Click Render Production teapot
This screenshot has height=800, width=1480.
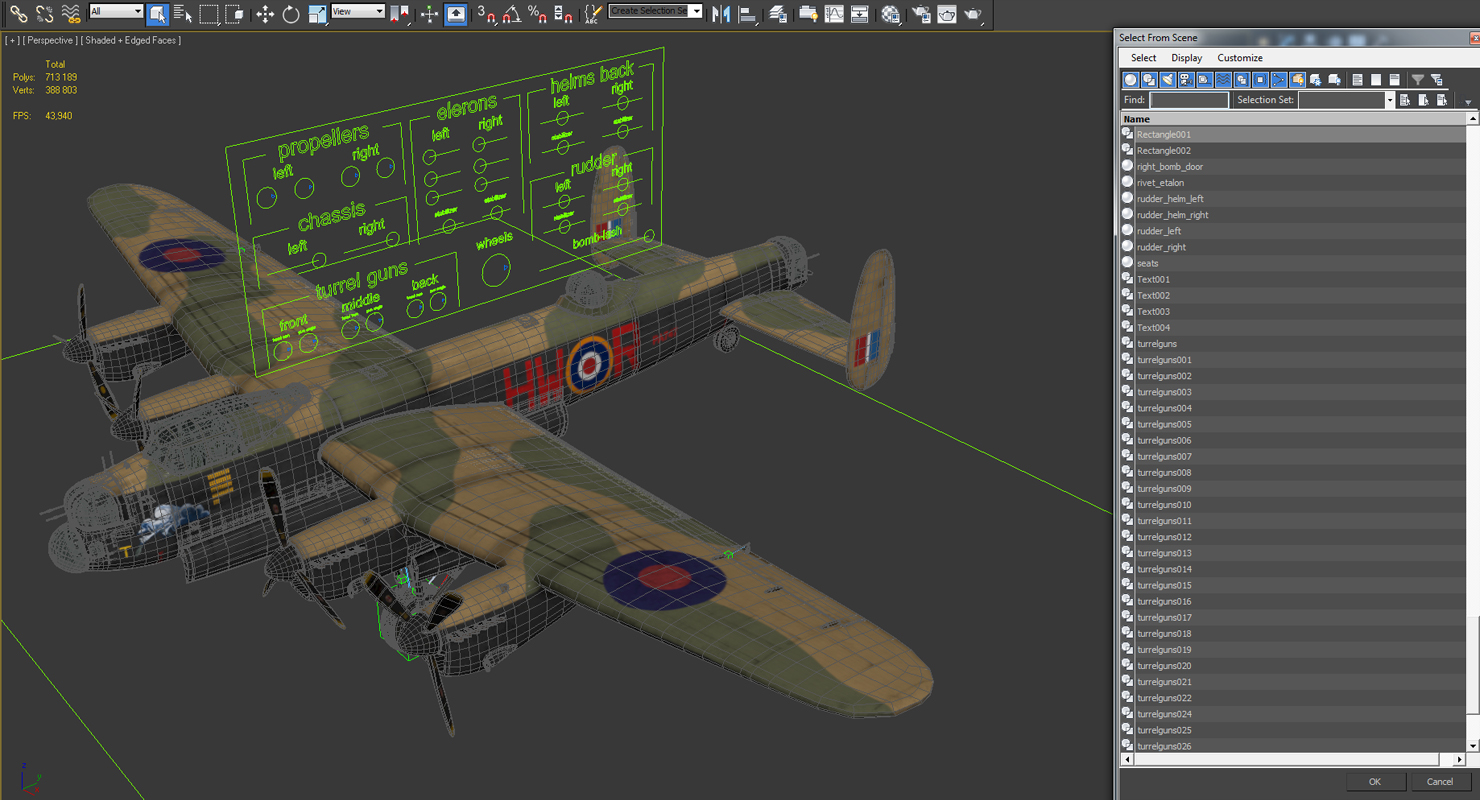(973, 14)
